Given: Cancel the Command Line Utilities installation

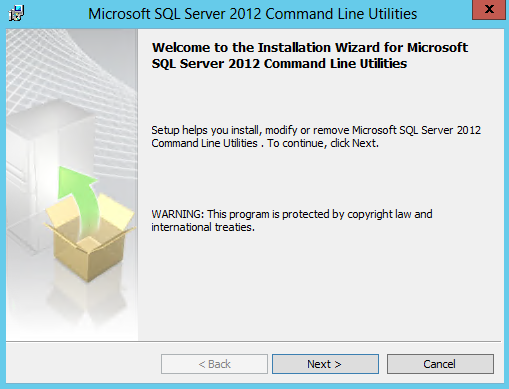Looking at the screenshot, I should (440, 364).
